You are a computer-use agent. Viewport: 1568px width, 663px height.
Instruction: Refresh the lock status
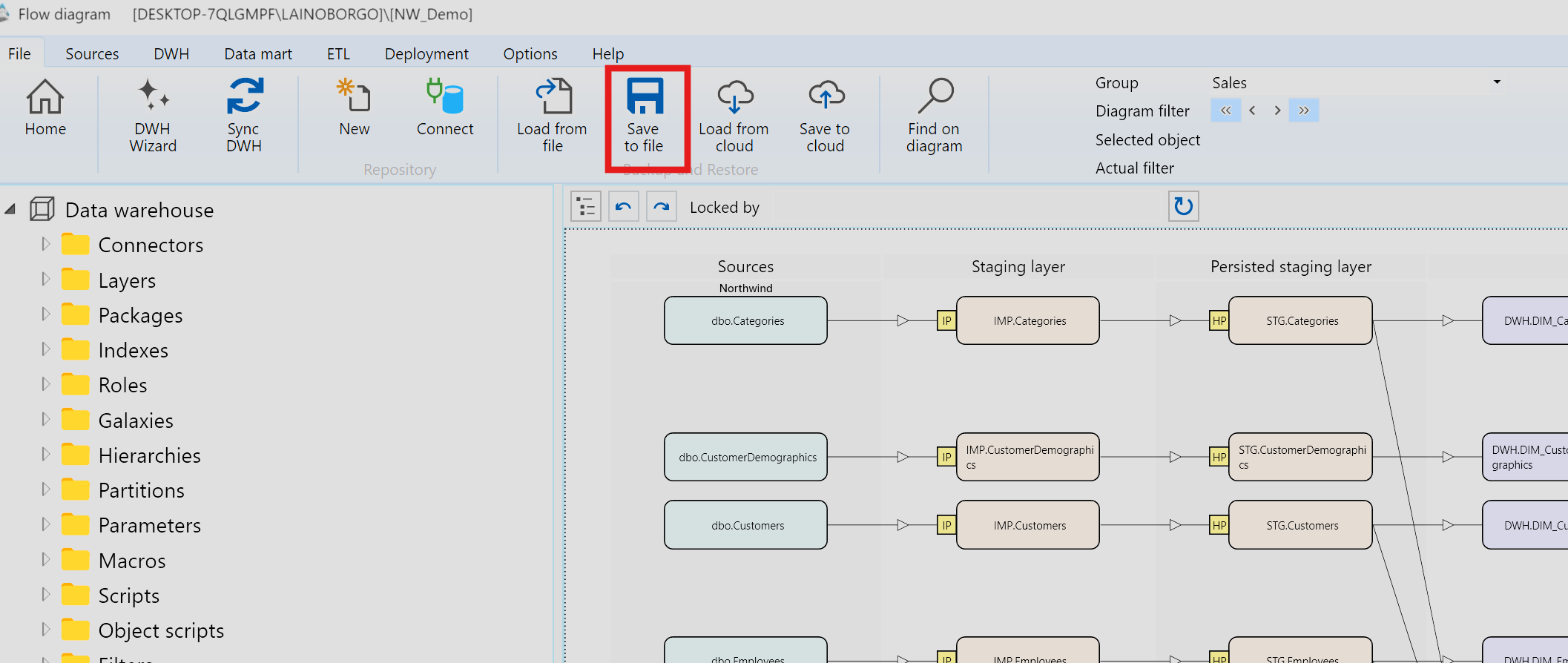click(x=1184, y=206)
